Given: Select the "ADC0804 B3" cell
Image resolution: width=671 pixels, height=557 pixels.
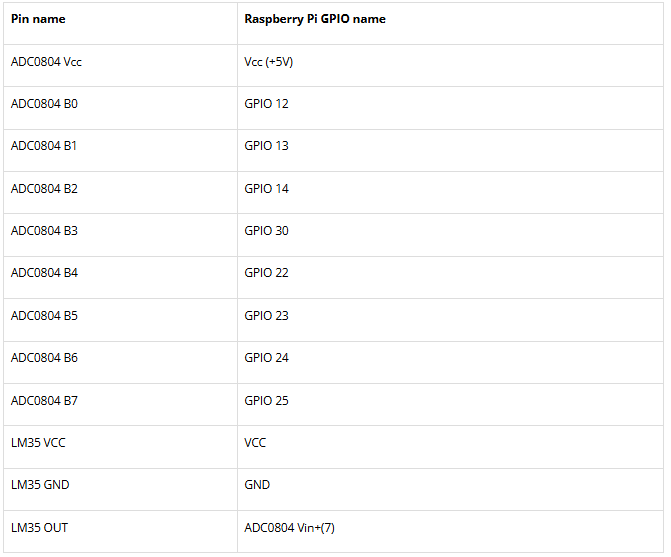Looking at the screenshot, I should [44, 231].
